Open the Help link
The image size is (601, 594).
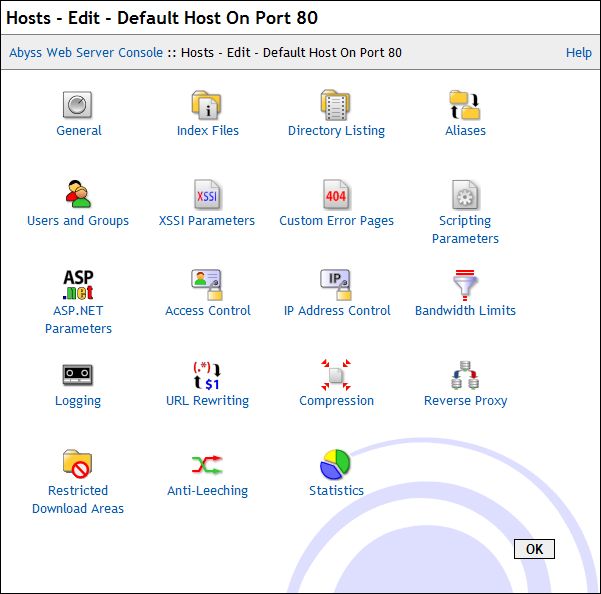(x=578, y=53)
